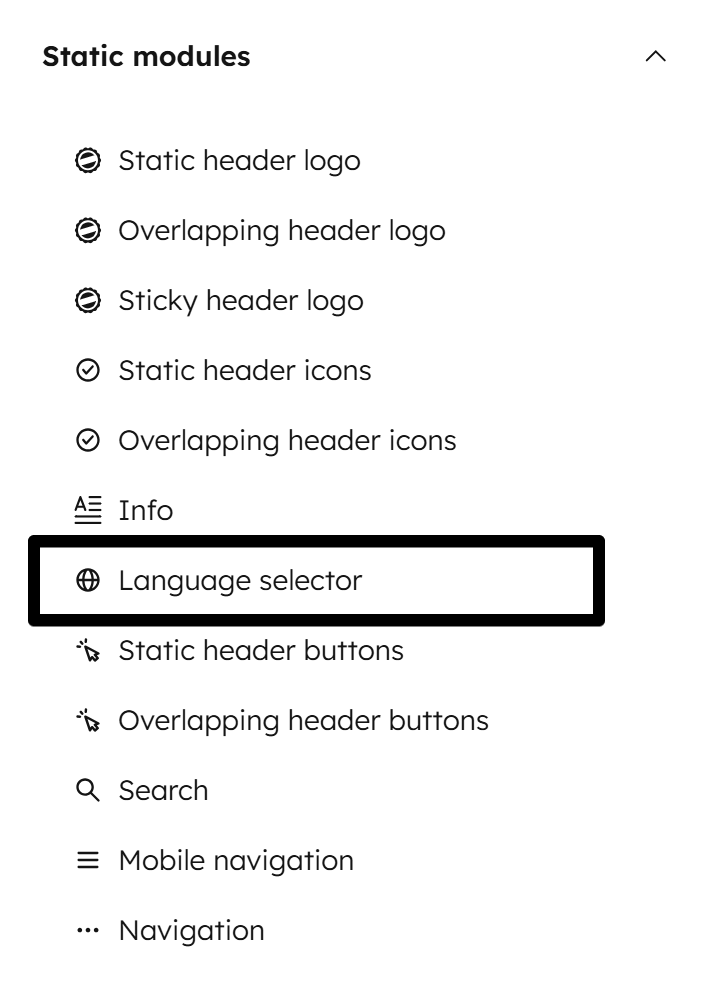Select the Overlapping header logo globe icon
Viewport: 720px width, 1004px height.
pyautogui.click(x=91, y=229)
